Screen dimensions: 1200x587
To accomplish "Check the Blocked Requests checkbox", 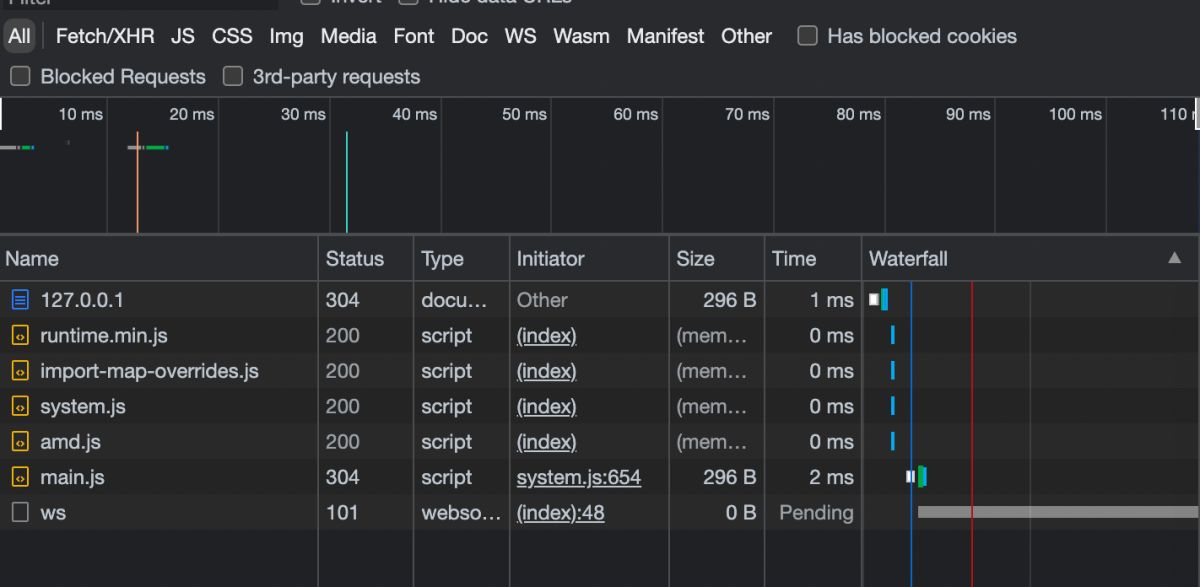I will 21,76.
